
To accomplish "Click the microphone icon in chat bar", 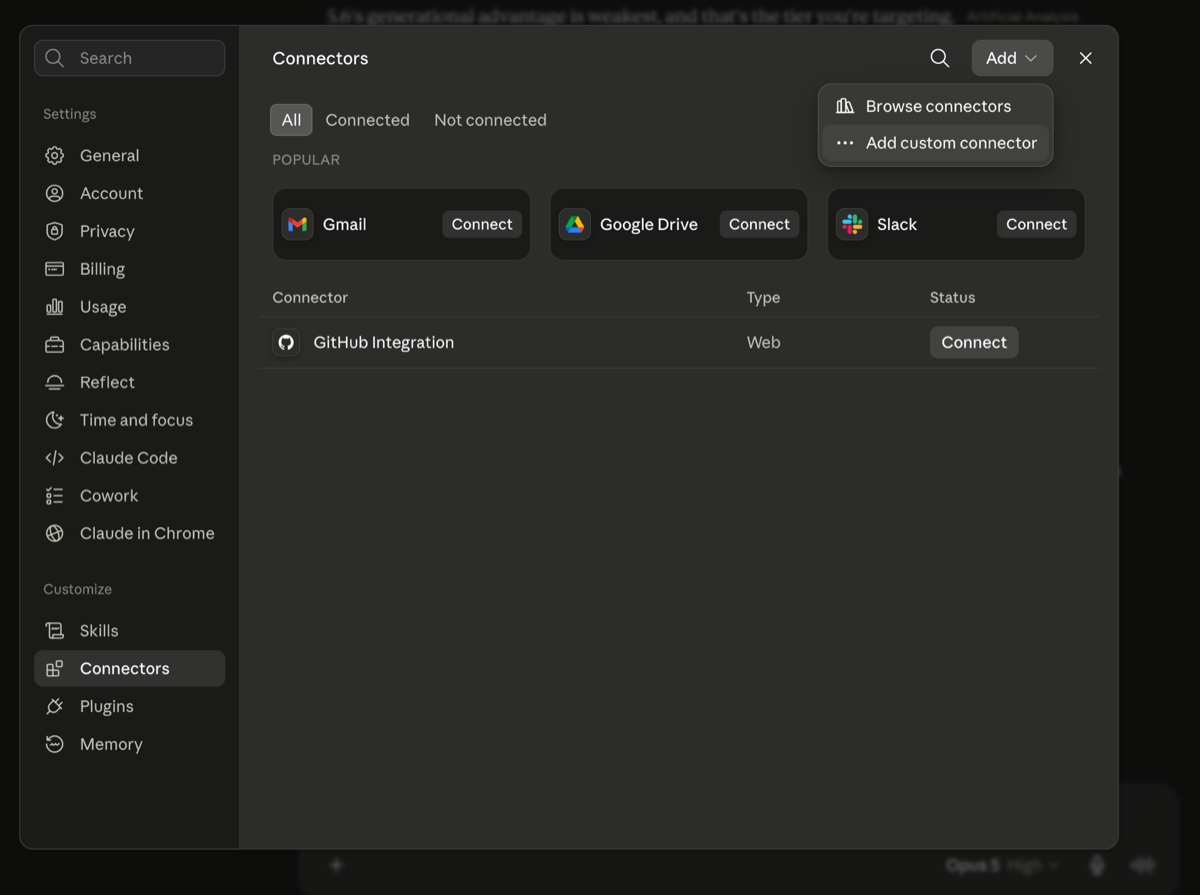I will 1097,865.
